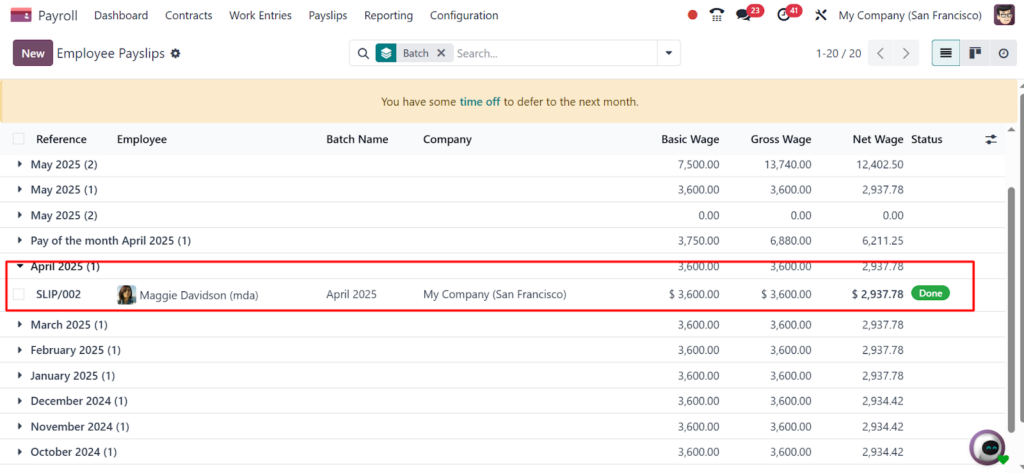The image size is (1024, 473).
Task: Open the activities clock icon with 41 badge
Action: click(783, 15)
